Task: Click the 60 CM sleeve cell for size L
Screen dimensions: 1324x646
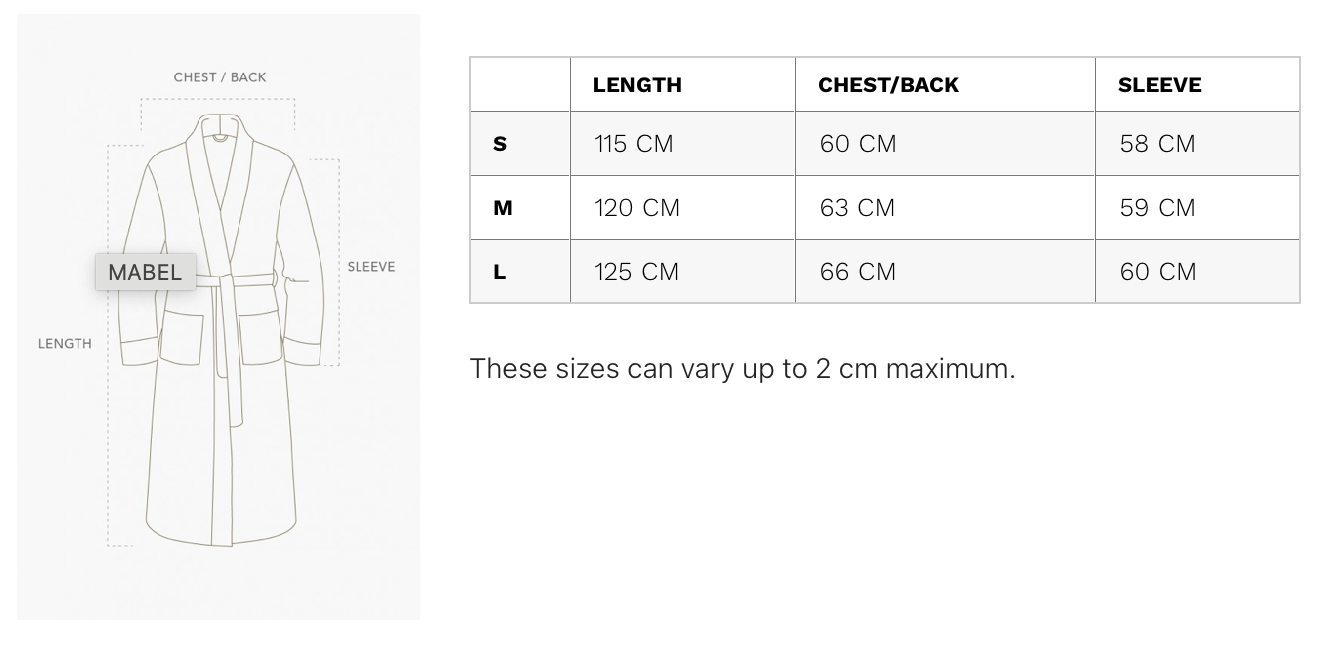Action: tap(1157, 272)
